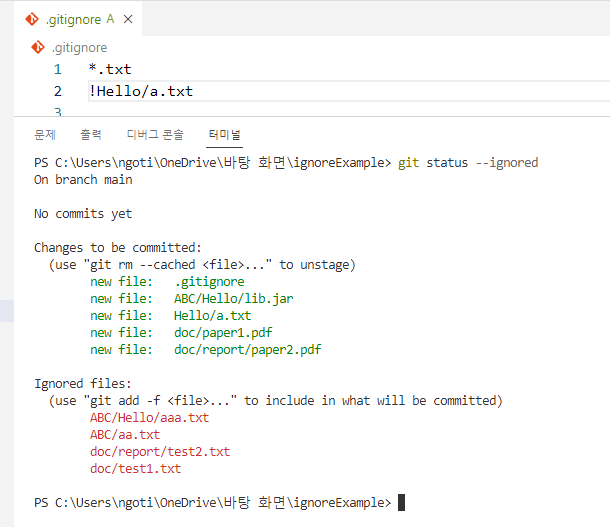The width and height of the screenshot is (610, 527).
Task: Click the 'Changes to be committed:' heading
Action: pos(117,248)
